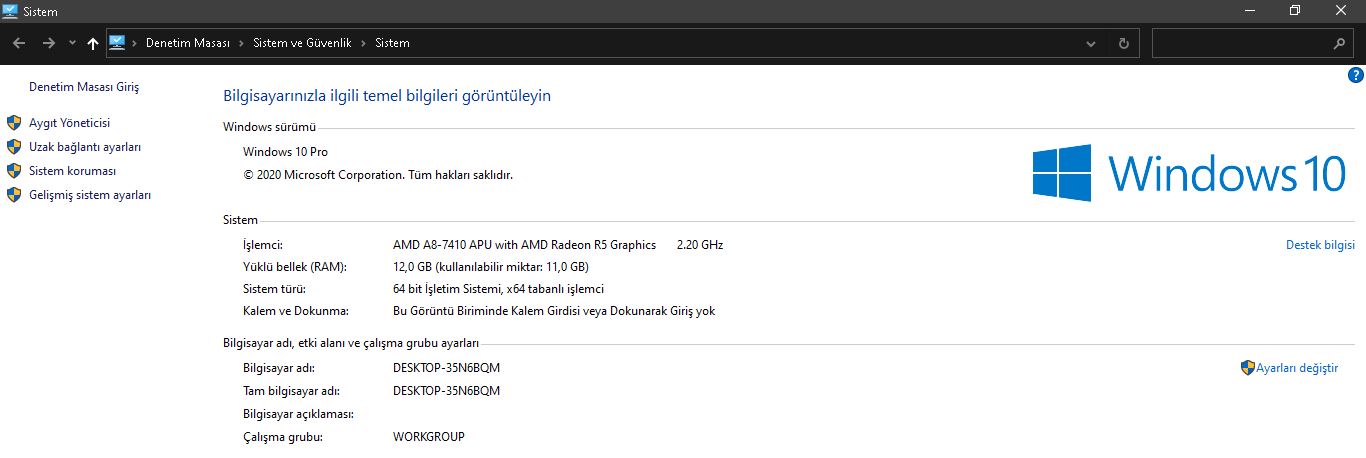The height and width of the screenshot is (458, 1366).
Task: Open help with the question mark icon
Action: point(1356,75)
